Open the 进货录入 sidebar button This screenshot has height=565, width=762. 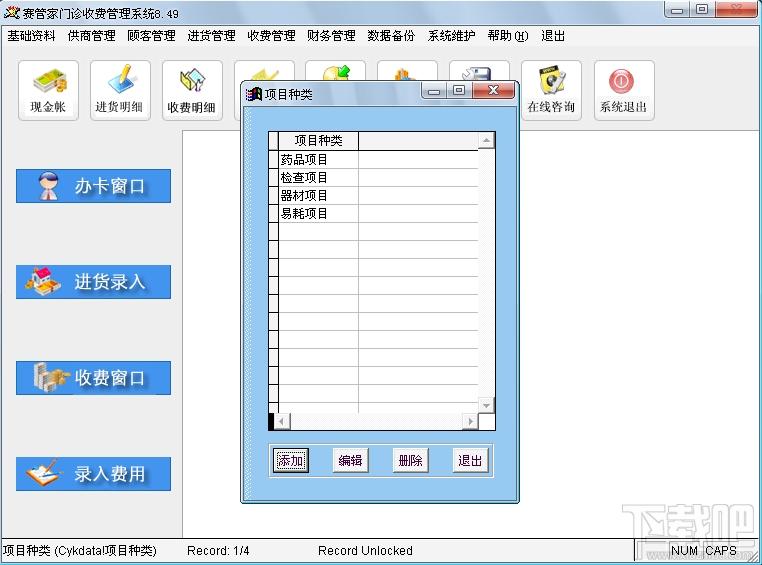tap(93, 282)
